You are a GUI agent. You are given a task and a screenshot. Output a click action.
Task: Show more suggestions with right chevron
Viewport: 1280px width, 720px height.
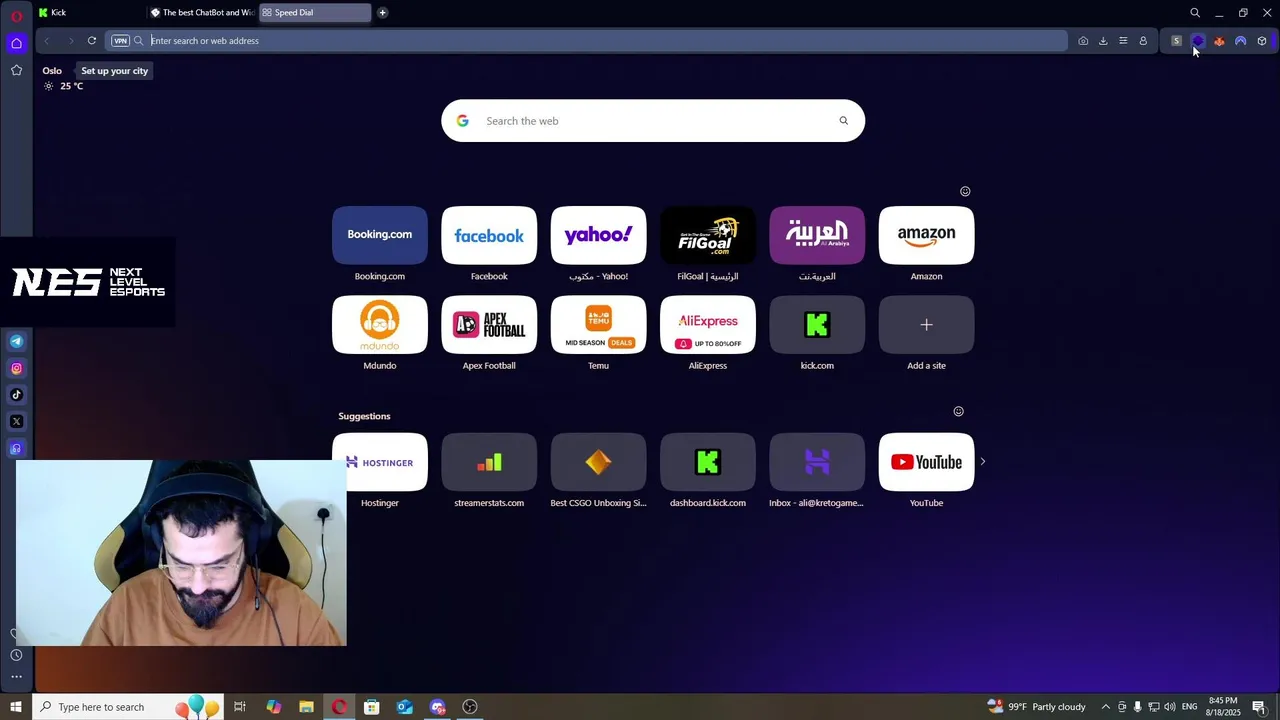pyautogui.click(x=982, y=462)
